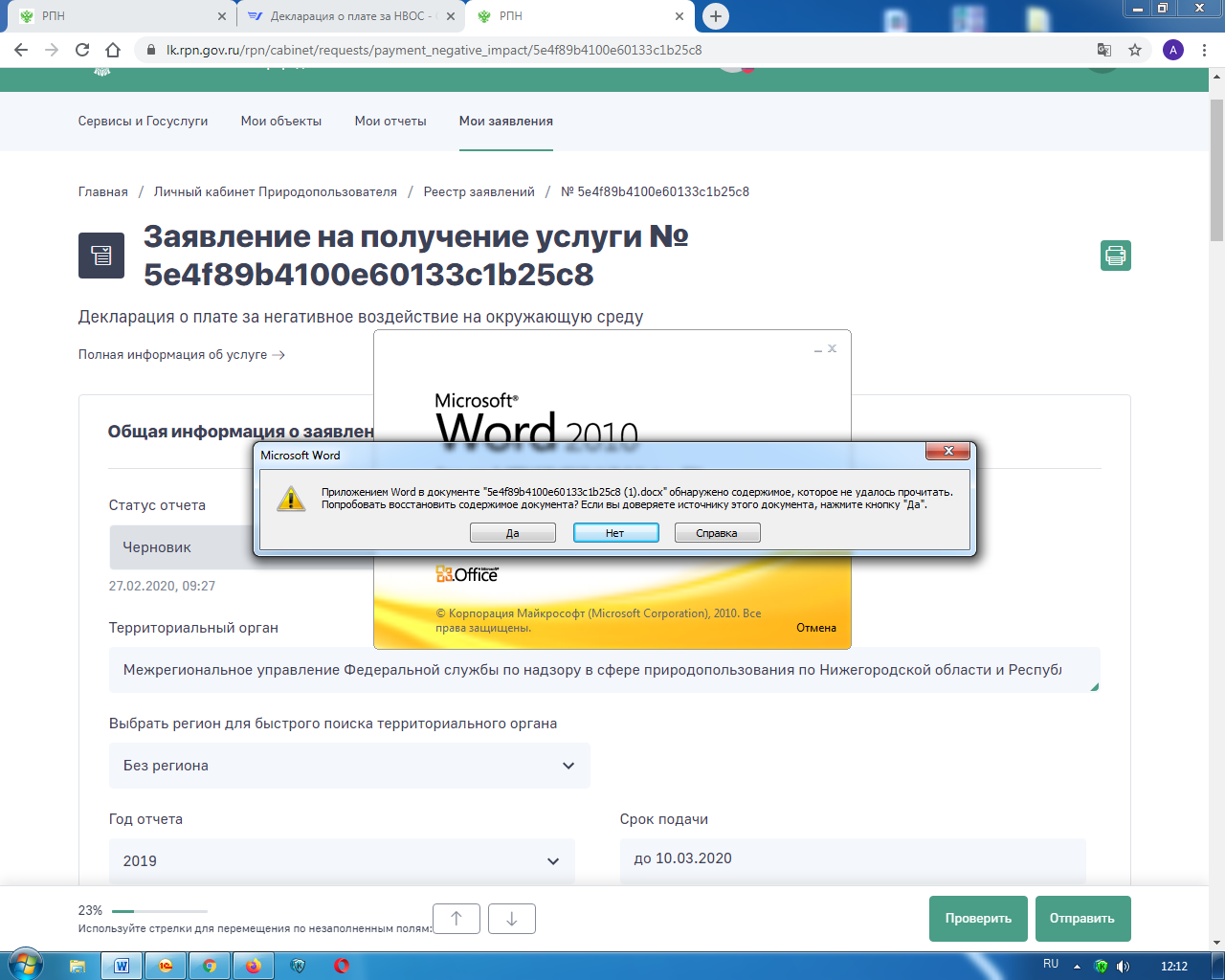The image size is (1225, 980).
Task: Jump to next empty field arrow
Action: (x=512, y=919)
